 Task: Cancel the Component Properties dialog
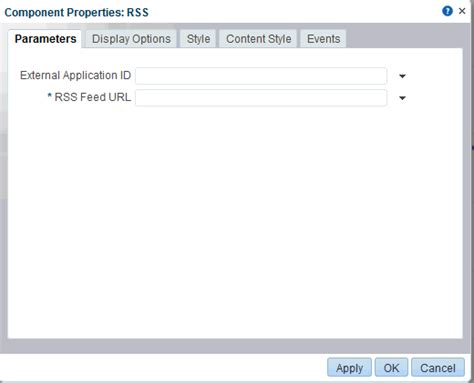(438, 368)
